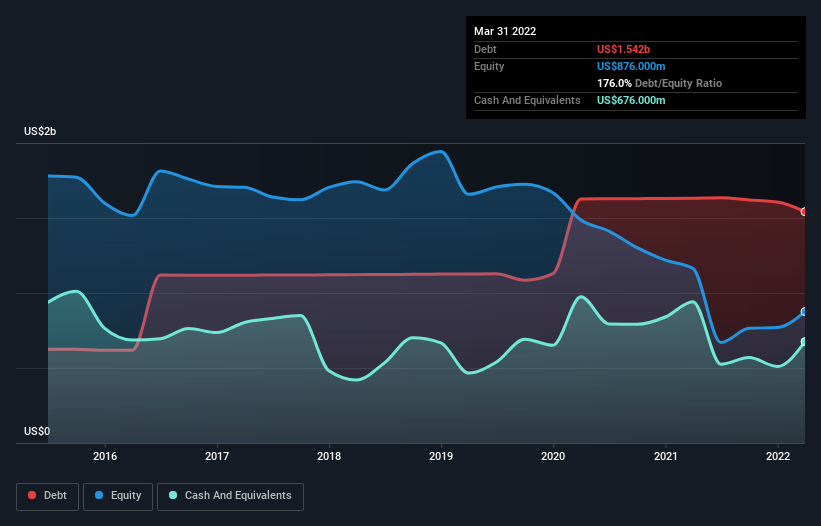The height and width of the screenshot is (526, 821).
Task: Click the Debt label in tooltip
Action: pos(485,49)
